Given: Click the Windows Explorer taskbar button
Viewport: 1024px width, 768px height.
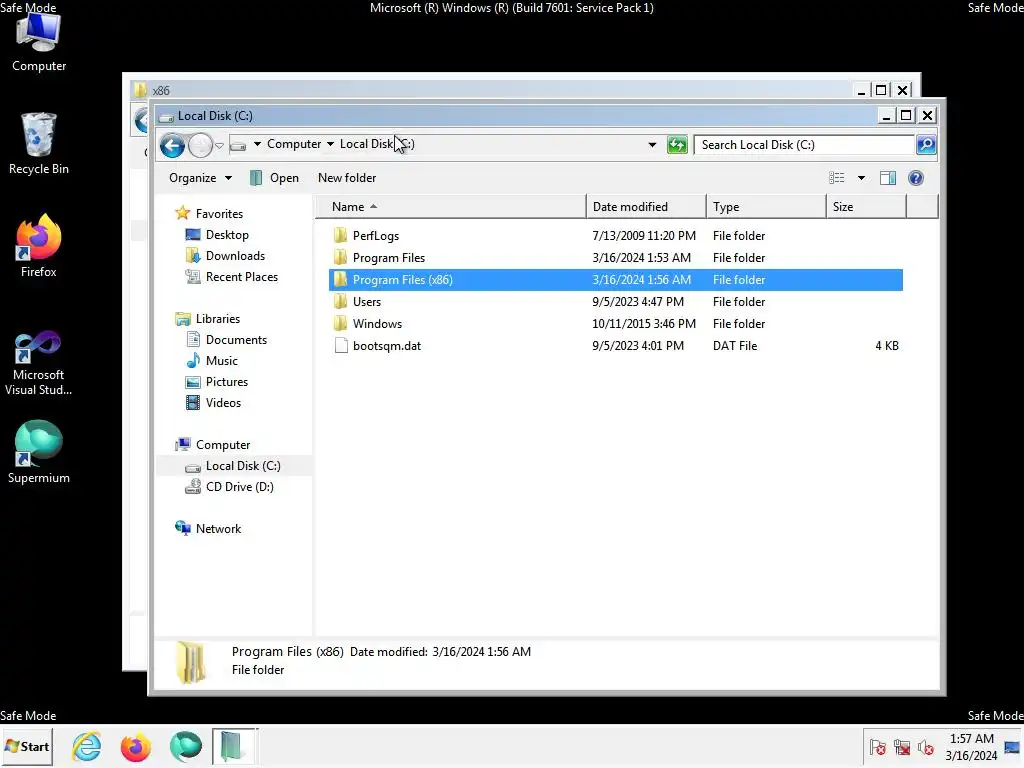Looking at the screenshot, I should pyautogui.click(x=234, y=746).
